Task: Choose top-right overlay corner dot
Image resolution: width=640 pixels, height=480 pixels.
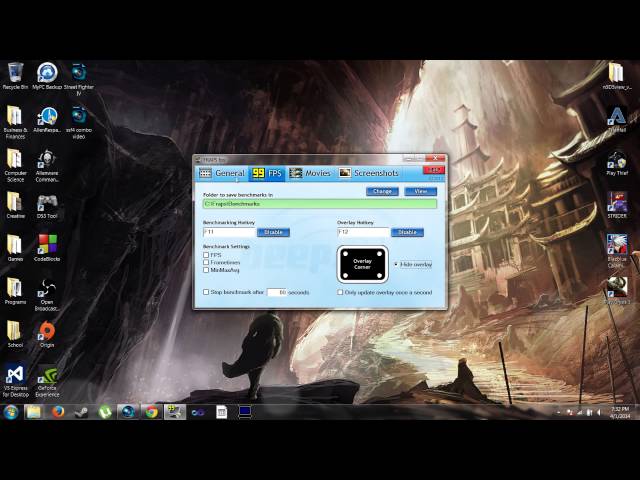Action: coord(379,254)
